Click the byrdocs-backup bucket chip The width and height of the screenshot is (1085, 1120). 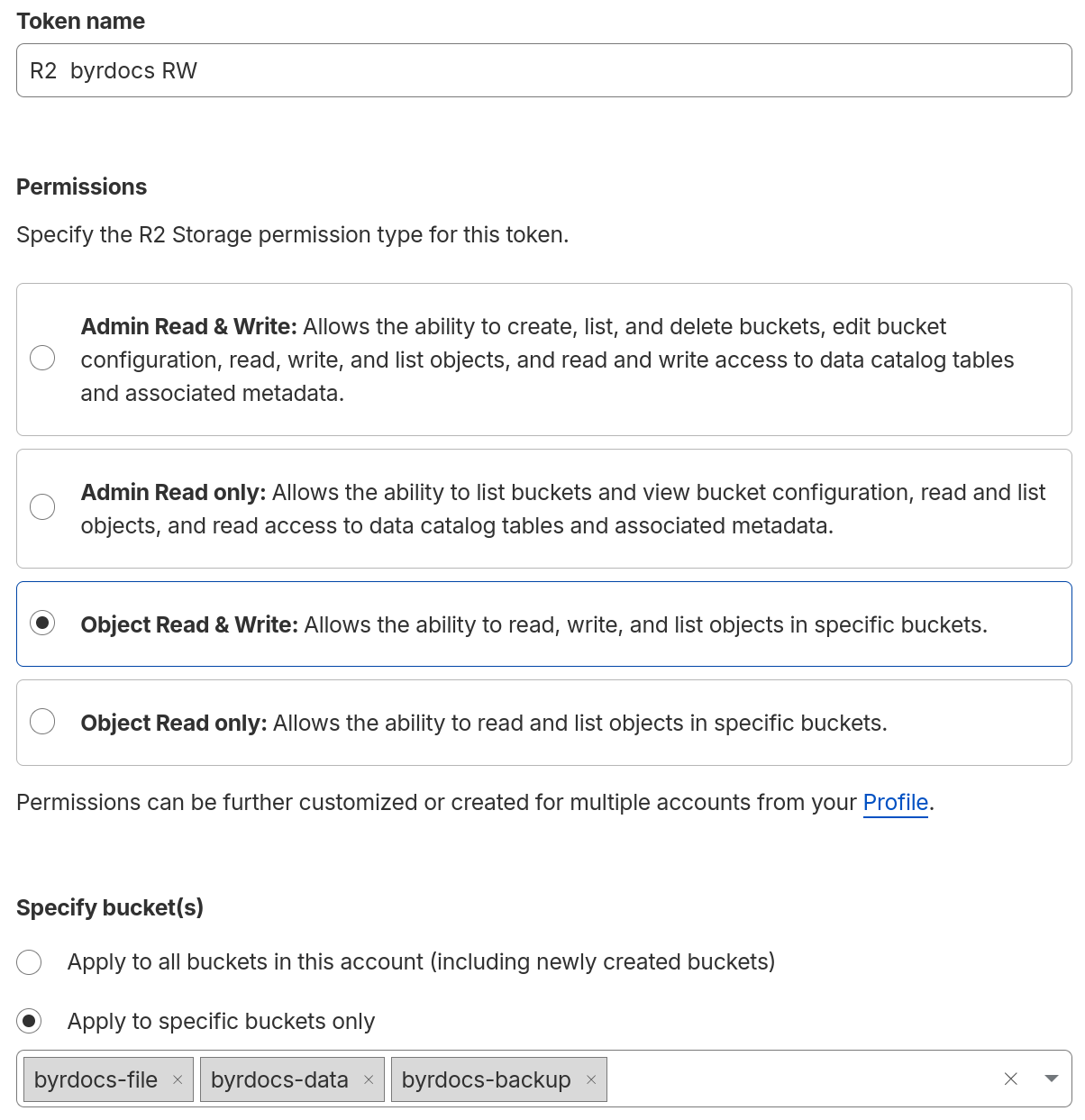coord(486,1080)
